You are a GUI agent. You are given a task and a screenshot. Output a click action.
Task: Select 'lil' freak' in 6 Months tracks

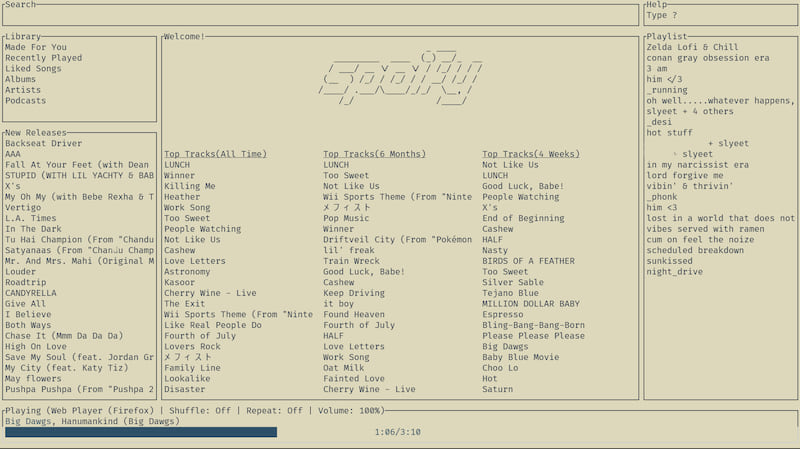(349, 251)
